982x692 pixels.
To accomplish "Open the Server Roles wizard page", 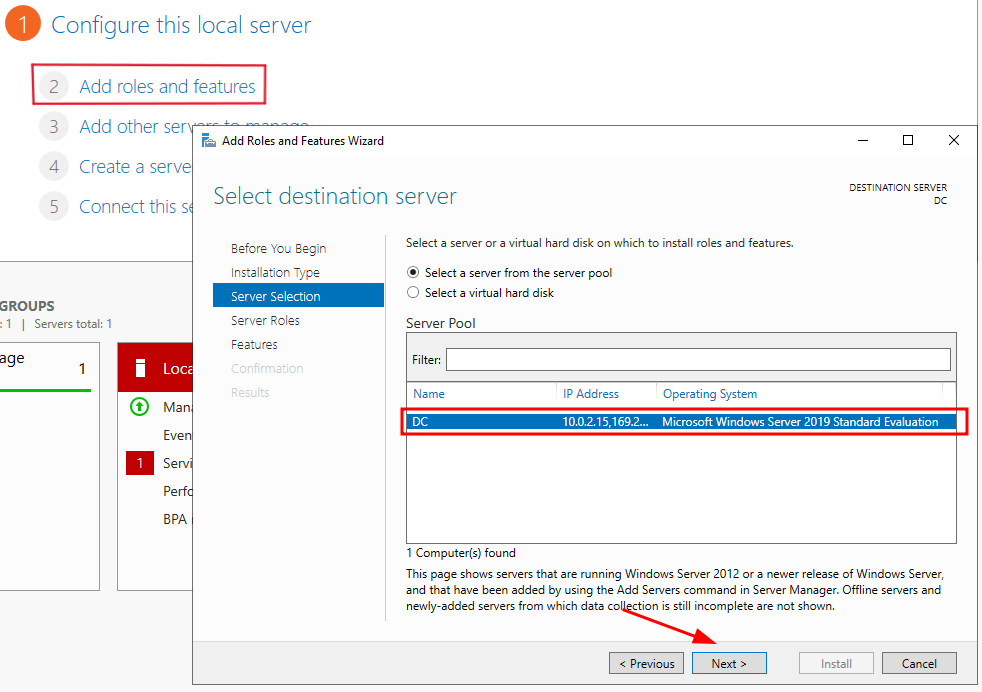I will coord(265,321).
